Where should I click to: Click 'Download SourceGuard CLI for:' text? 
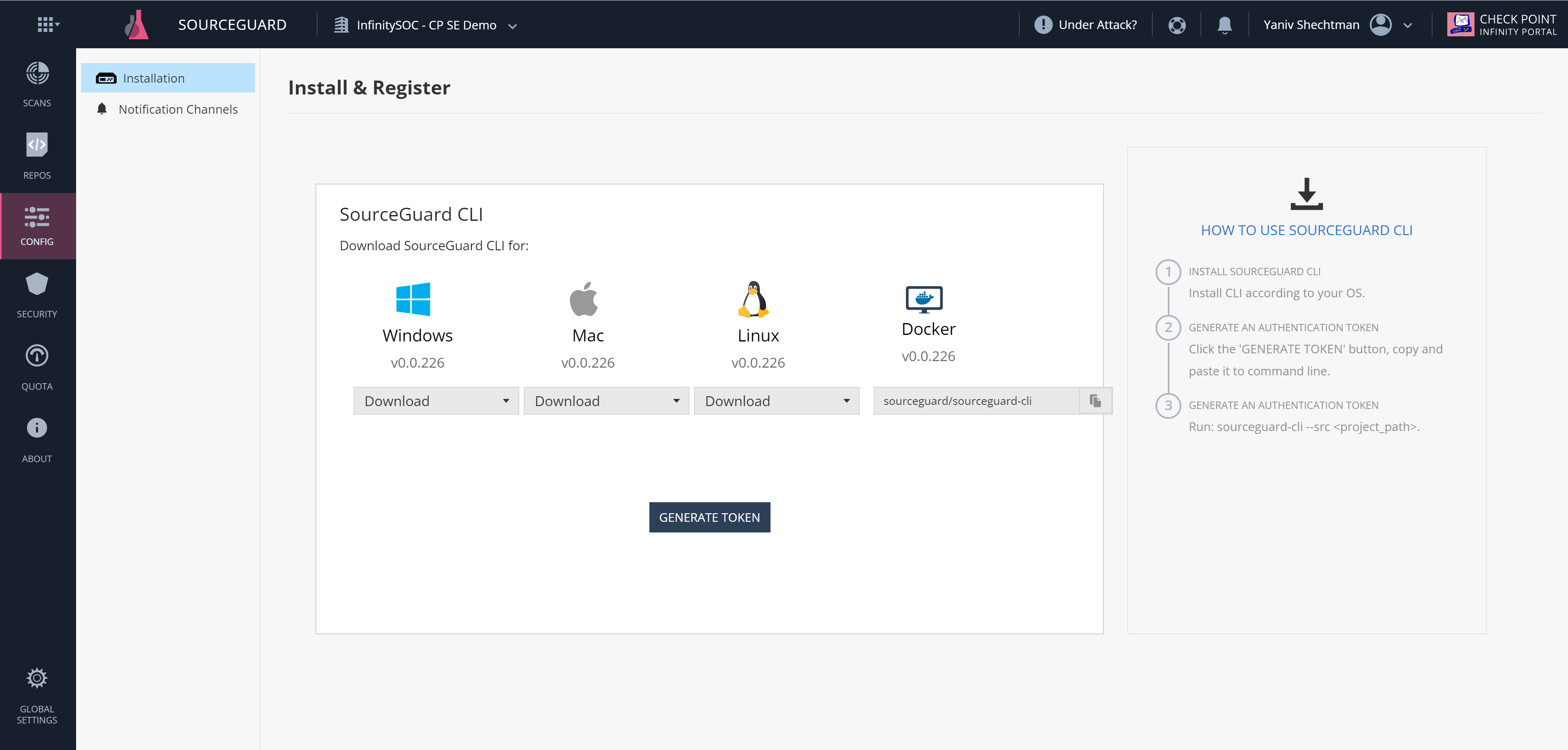(x=434, y=246)
